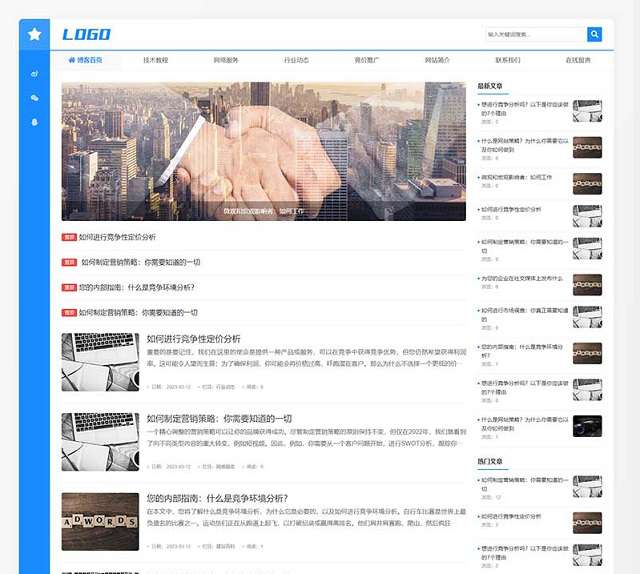Open pinned link 如何进行竞争性定价分析
Viewport: 640px width, 574px height.
coord(118,237)
